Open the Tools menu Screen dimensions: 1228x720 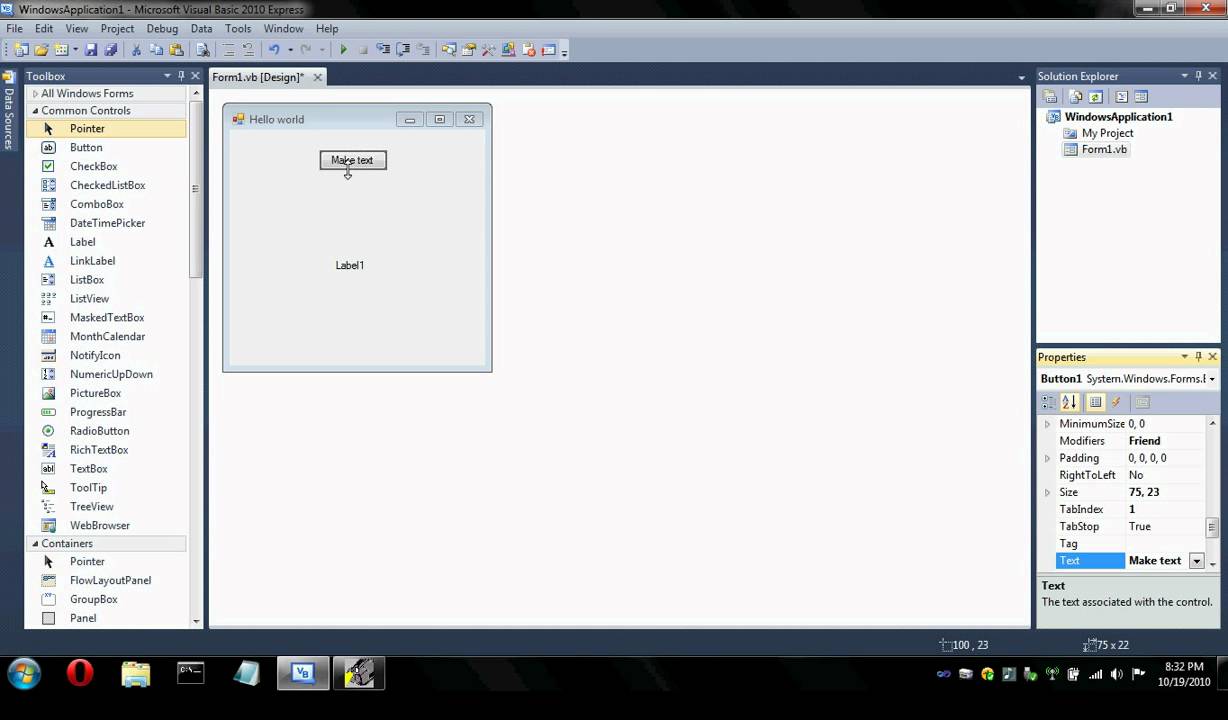tap(238, 28)
